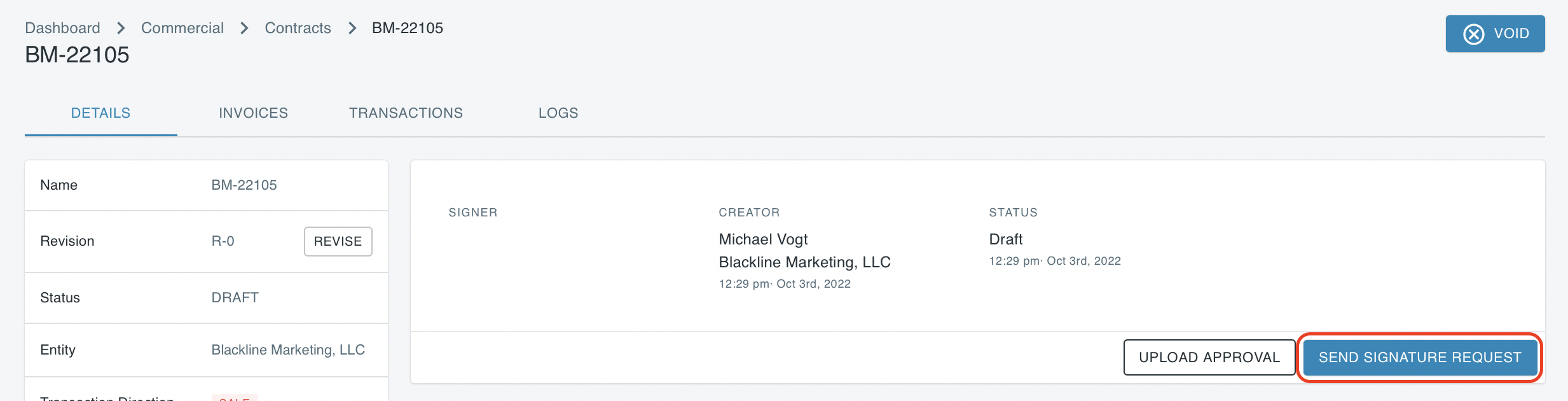Switch to the LOGS tab

[558, 113]
